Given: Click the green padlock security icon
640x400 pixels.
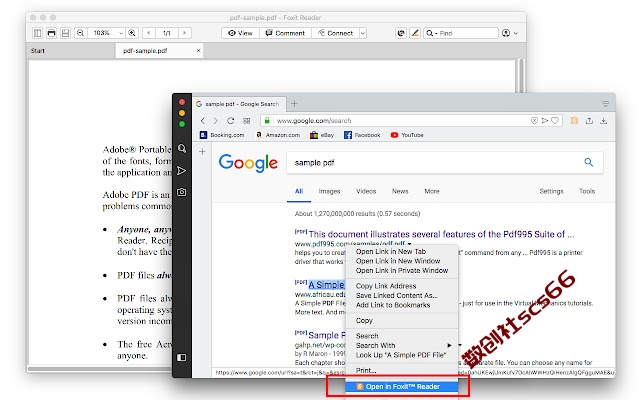Looking at the screenshot, I should tap(267, 120).
